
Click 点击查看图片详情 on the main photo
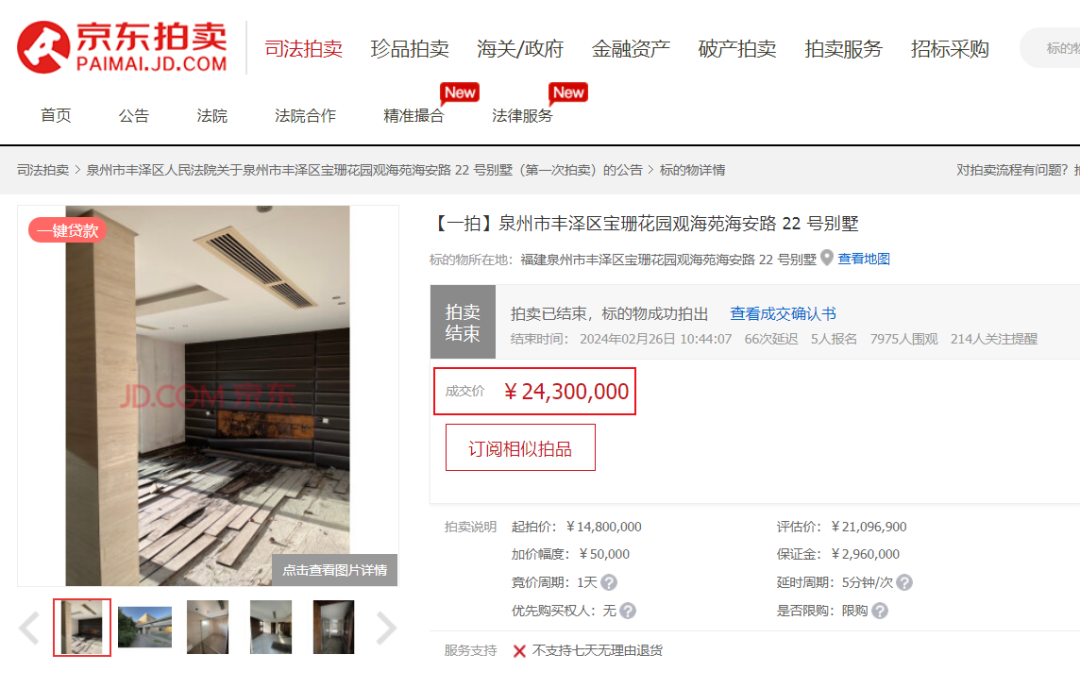334,570
